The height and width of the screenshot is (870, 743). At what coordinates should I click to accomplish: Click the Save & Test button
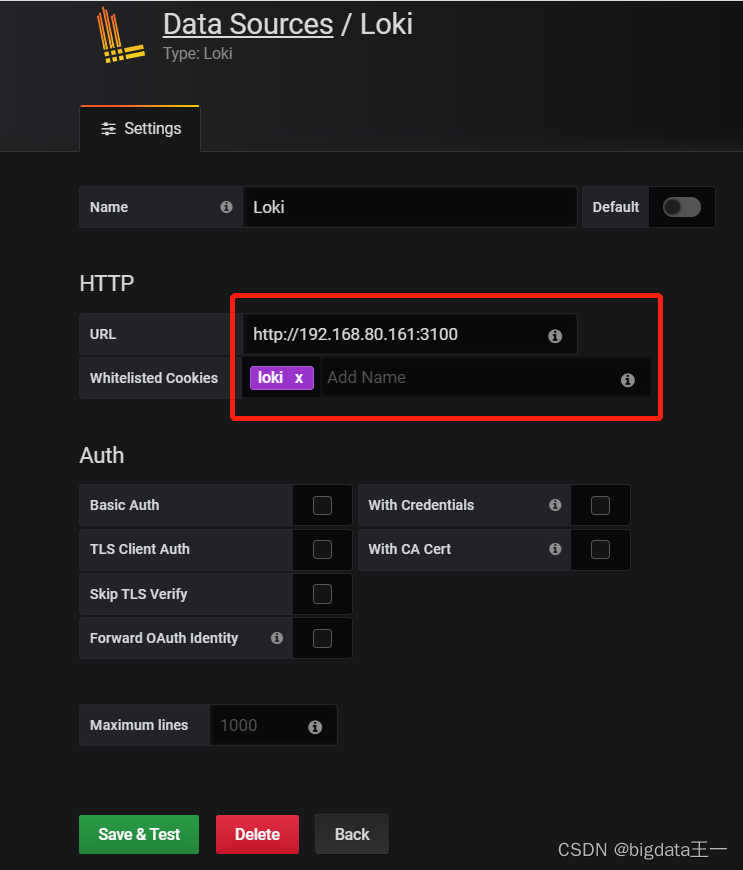pos(139,834)
